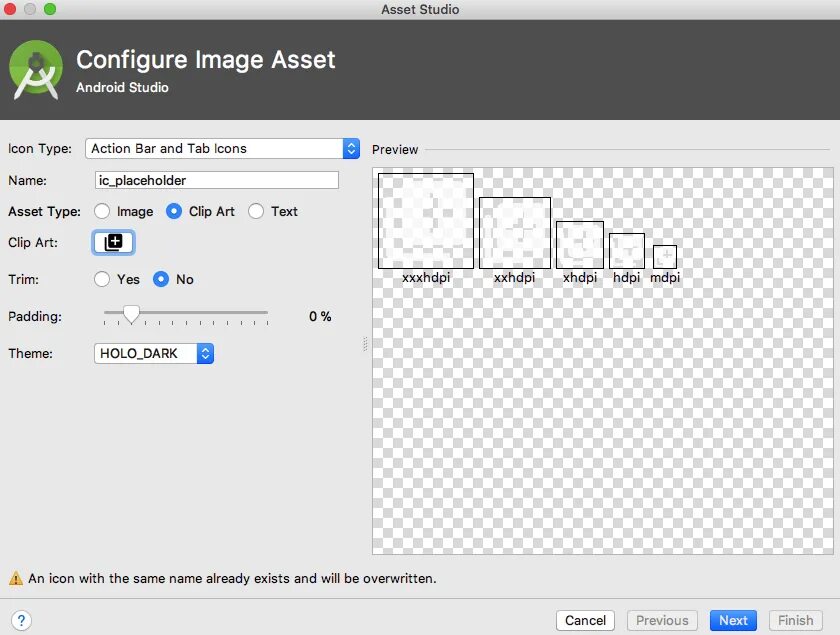This screenshot has width=840, height=635.
Task: Click the green zoom window button
Action: (x=50, y=9)
